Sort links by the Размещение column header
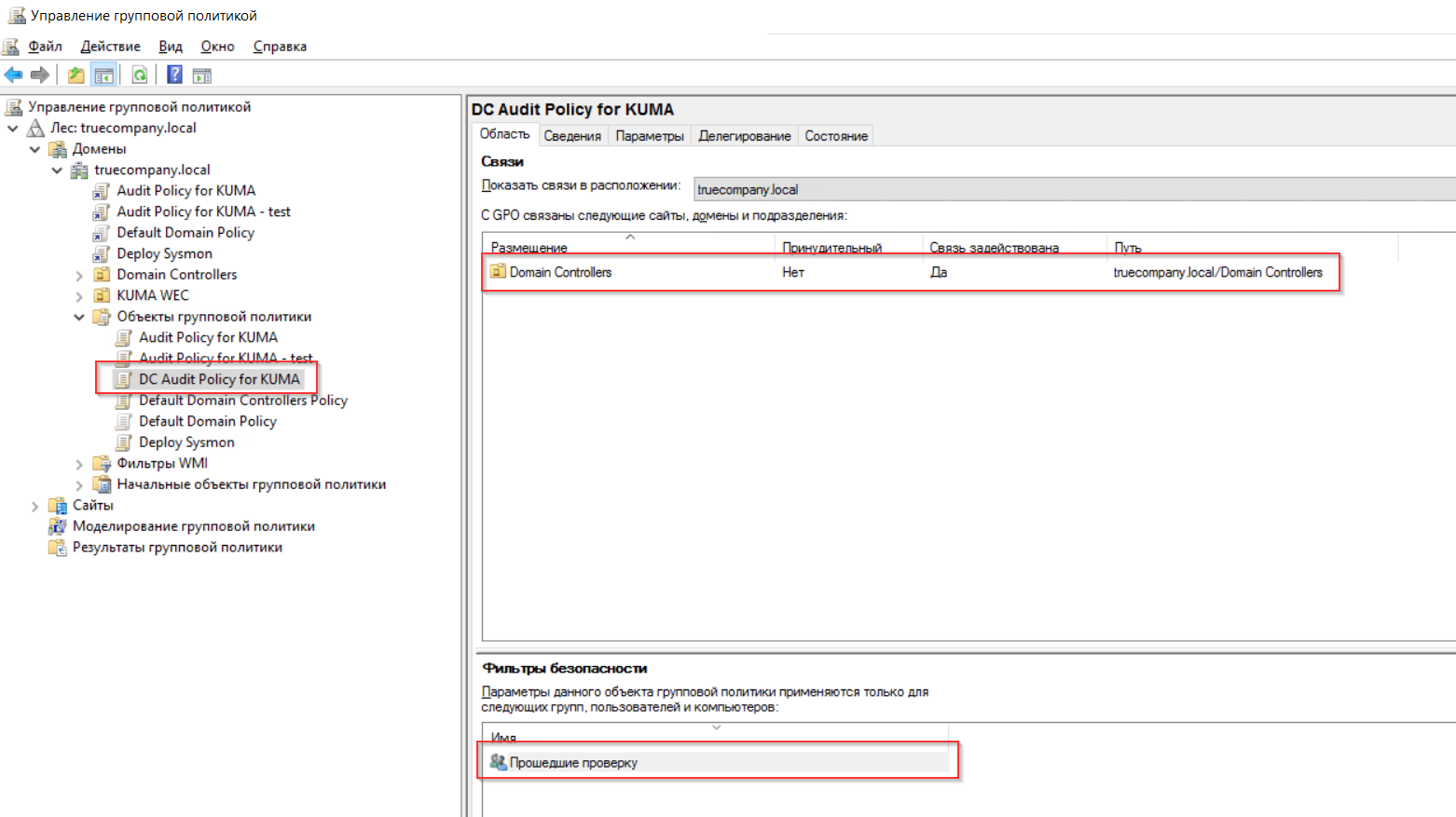This screenshot has width=1456, height=817. [x=627, y=246]
